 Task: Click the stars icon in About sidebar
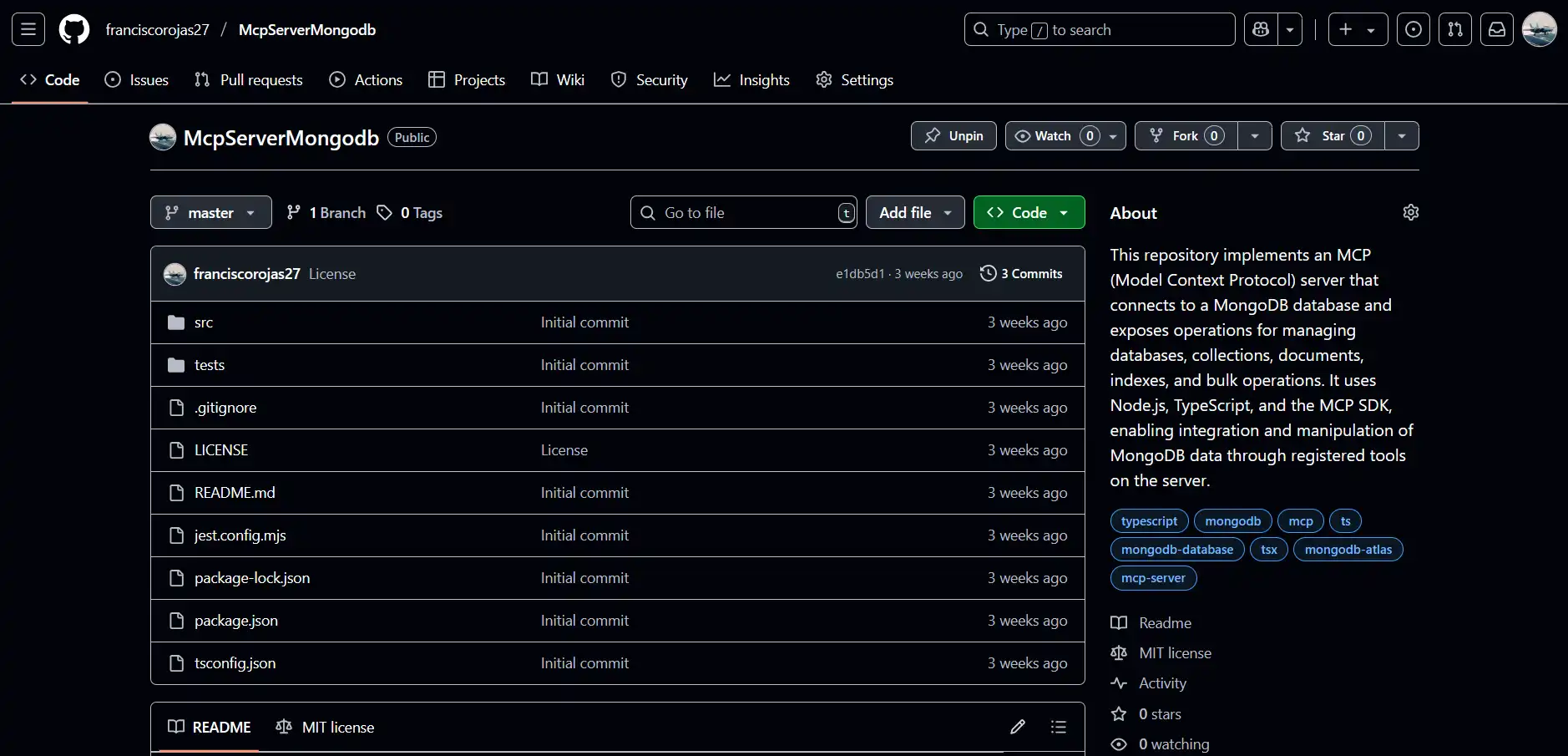pyautogui.click(x=1119, y=714)
